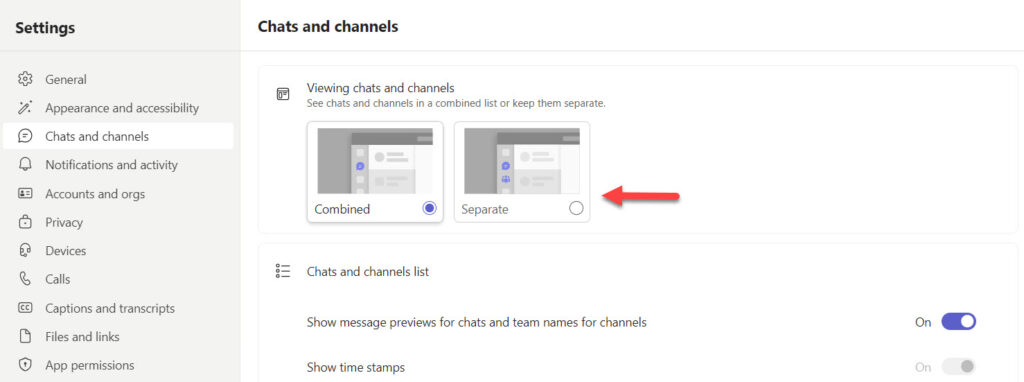Click the Settings heading

click(x=45, y=28)
